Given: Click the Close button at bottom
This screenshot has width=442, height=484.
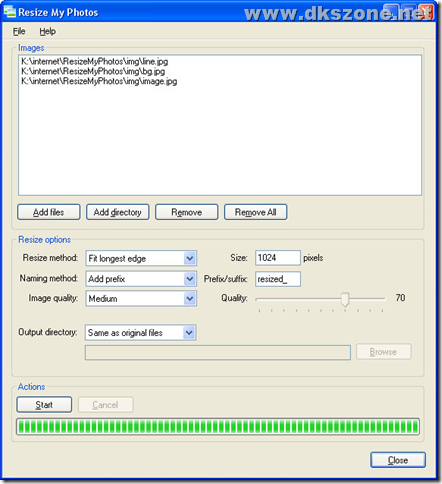Looking at the screenshot, I should (x=398, y=460).
